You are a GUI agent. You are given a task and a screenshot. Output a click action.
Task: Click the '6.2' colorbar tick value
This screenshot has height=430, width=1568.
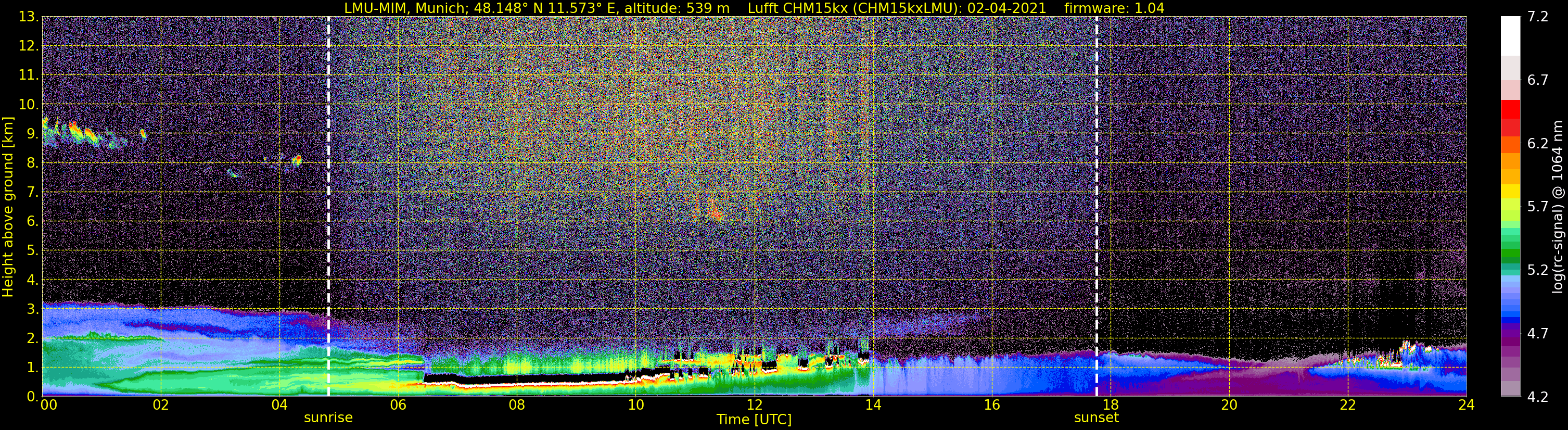[x=1538, y=143]
